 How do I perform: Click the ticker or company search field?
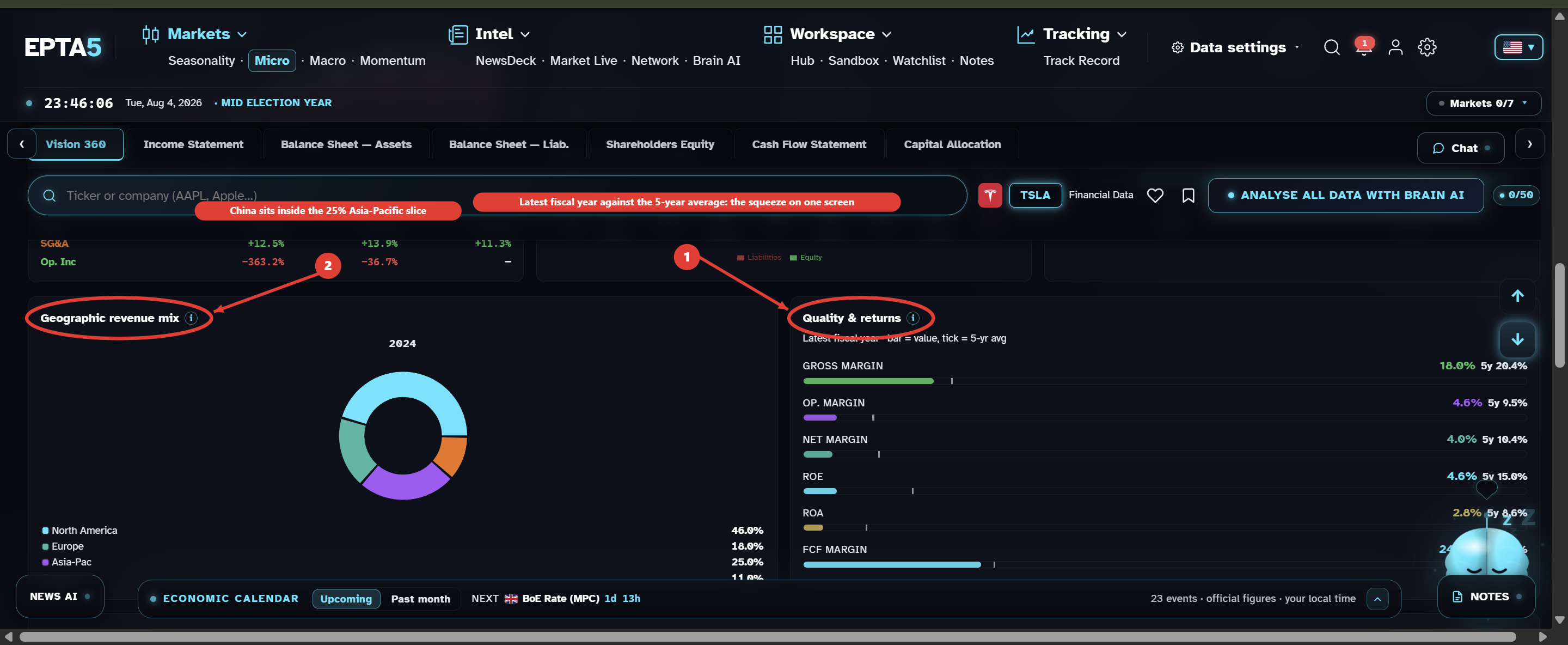point(497,195)
